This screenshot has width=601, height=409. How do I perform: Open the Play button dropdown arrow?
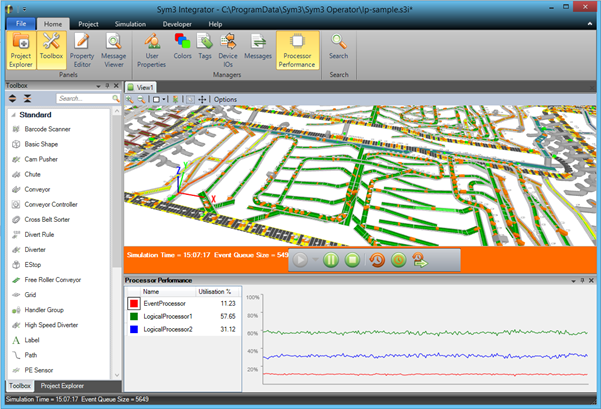pyautogui.click(x=315, y=260)
